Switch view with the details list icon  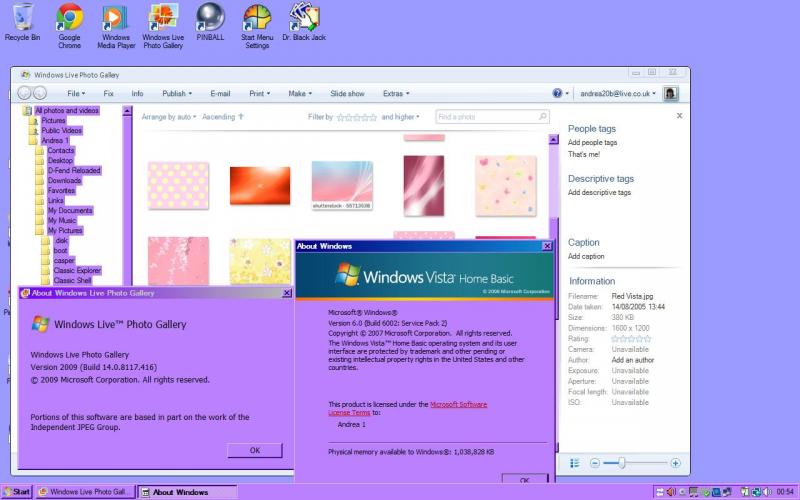pos(575,463)
